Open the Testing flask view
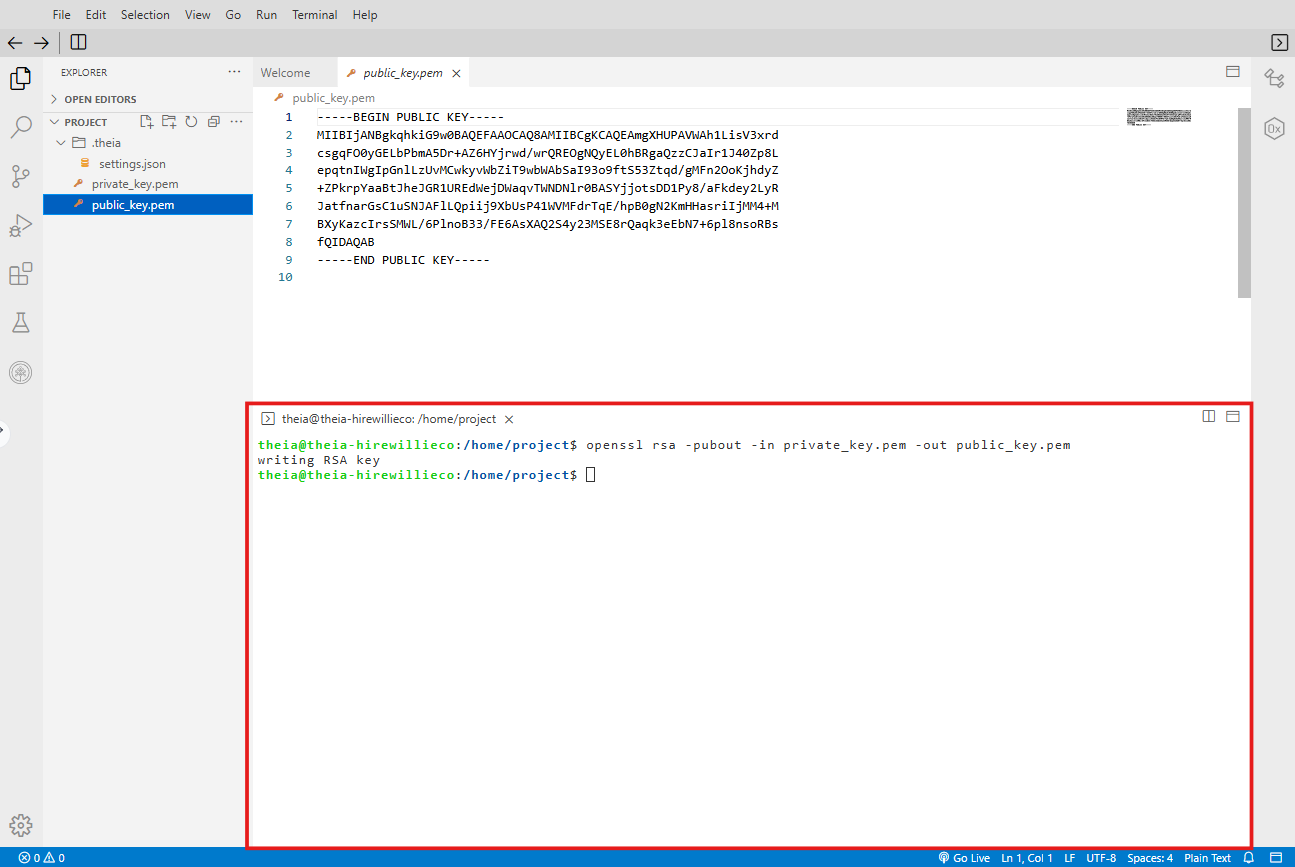 21,323
